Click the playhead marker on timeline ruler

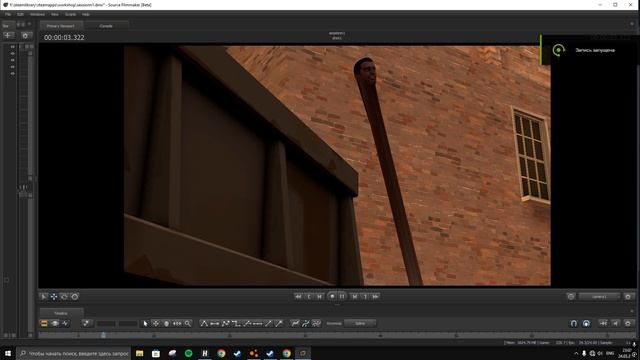pyautogui.click(x=103, y=335)
